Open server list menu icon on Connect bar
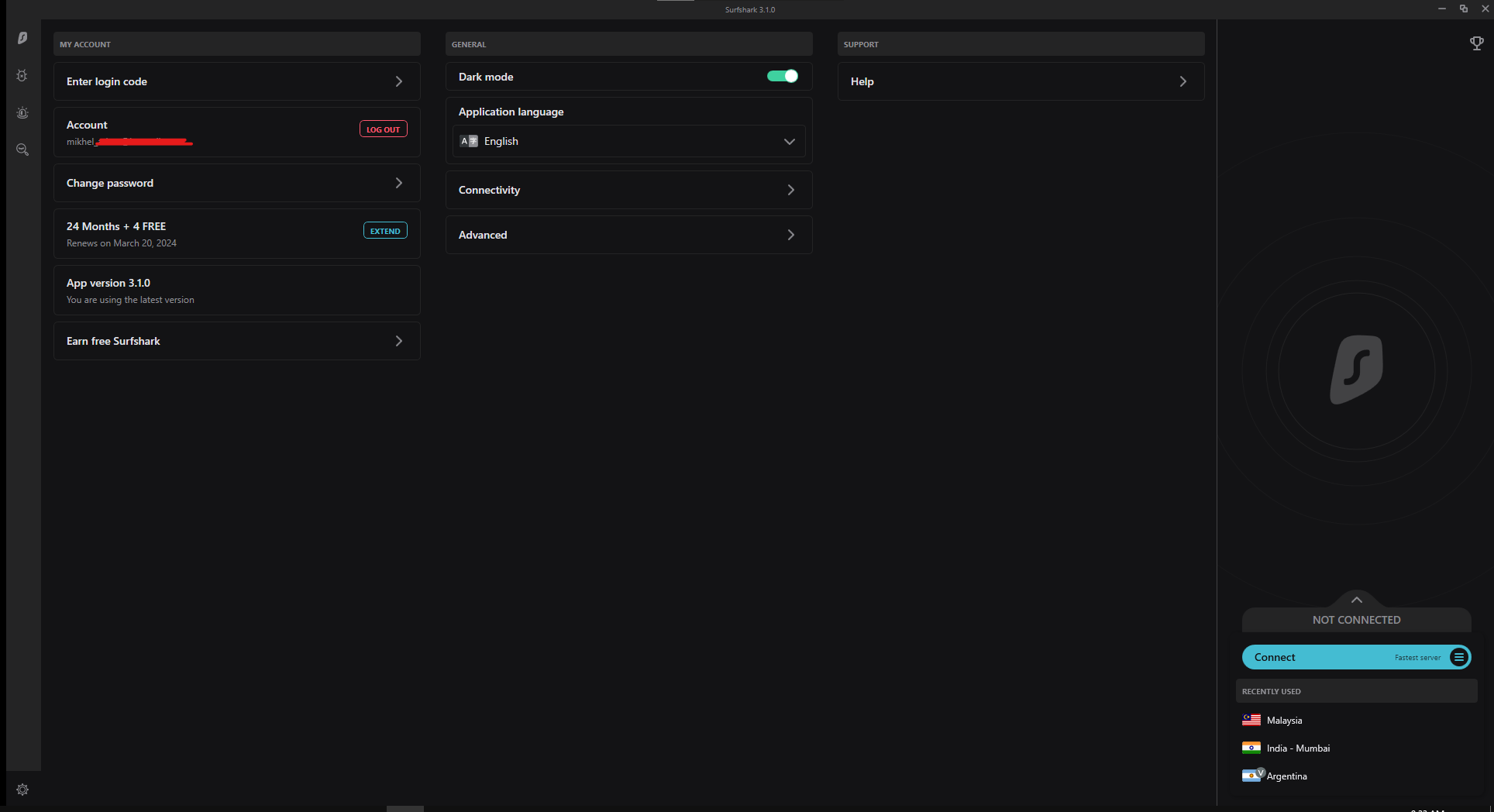 (1458, 657)
